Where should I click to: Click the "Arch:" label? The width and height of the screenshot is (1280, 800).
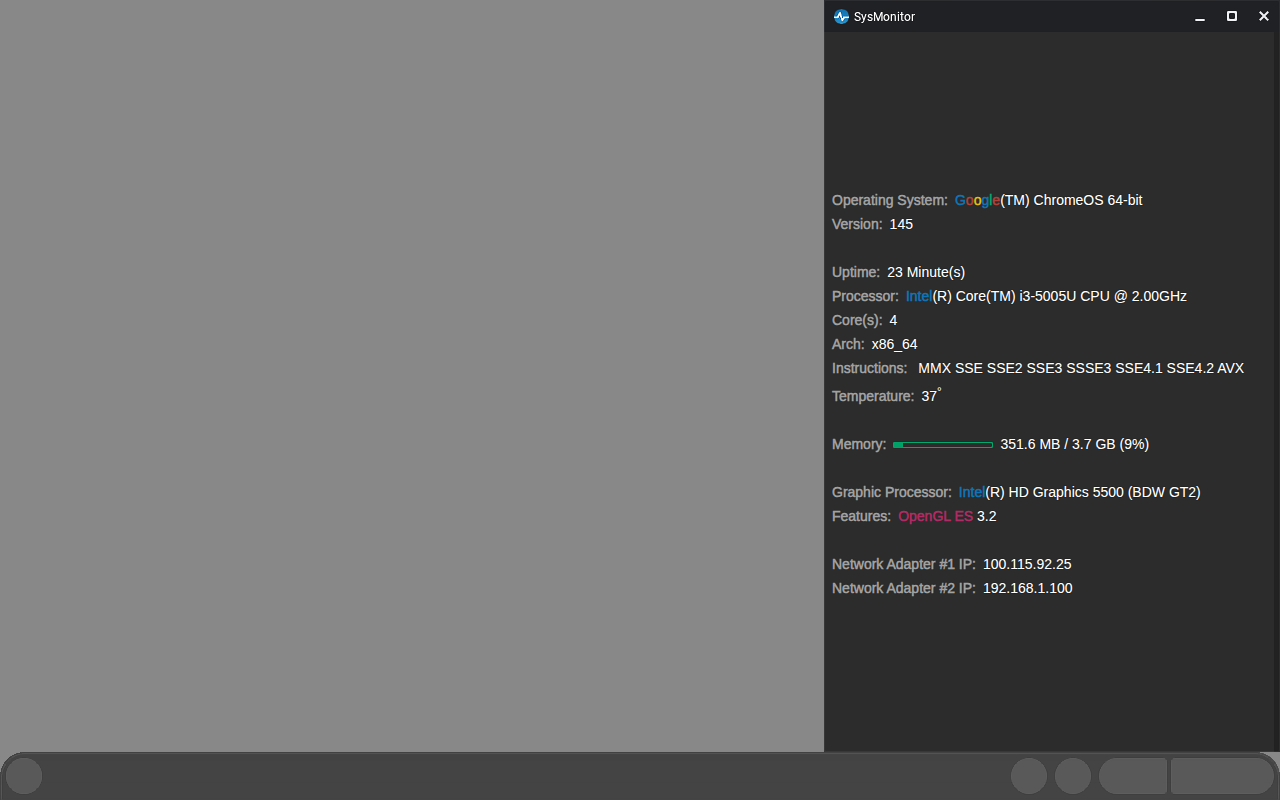tap(848, 344)
